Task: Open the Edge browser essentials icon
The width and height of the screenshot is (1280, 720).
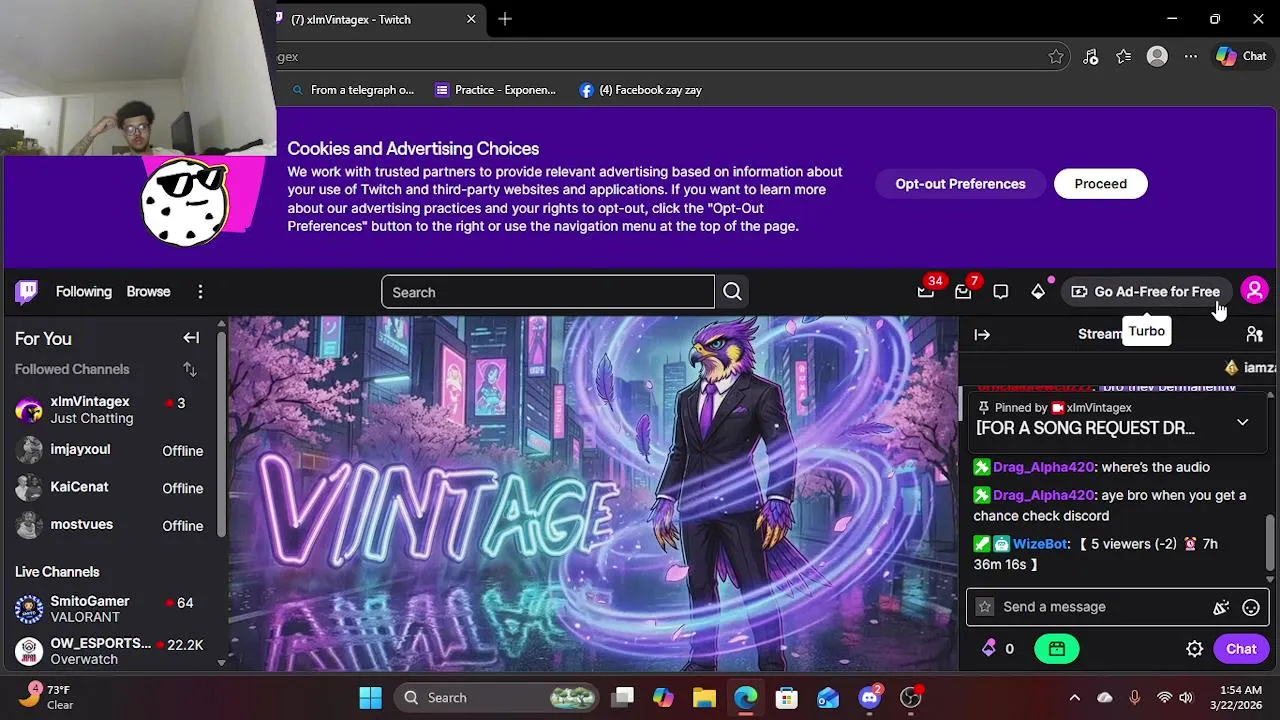Action: (1091, 57)
